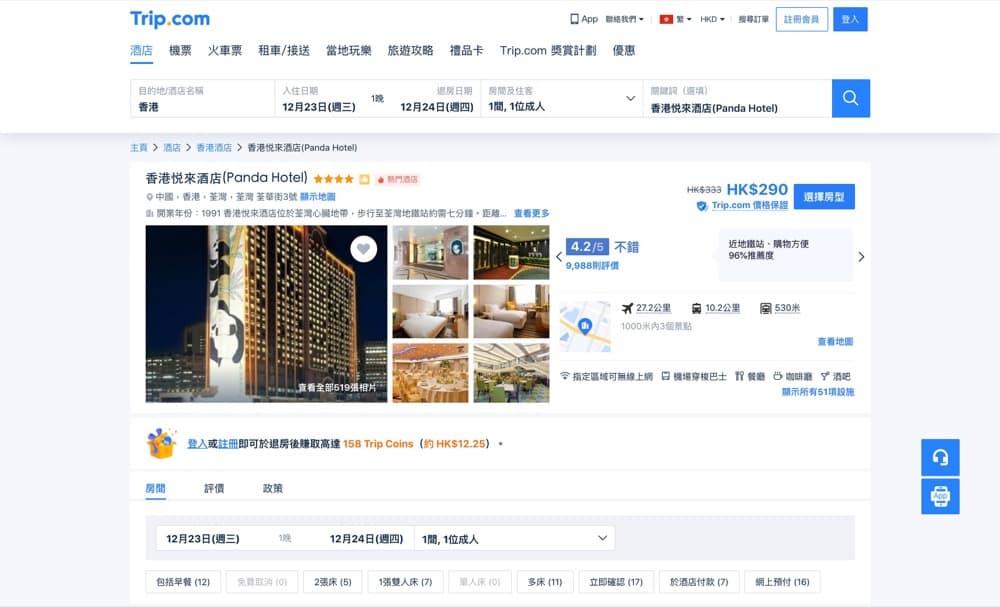
Task: Toggle the 於酒店付款 (7) filter
Action: tap(699, 581)
